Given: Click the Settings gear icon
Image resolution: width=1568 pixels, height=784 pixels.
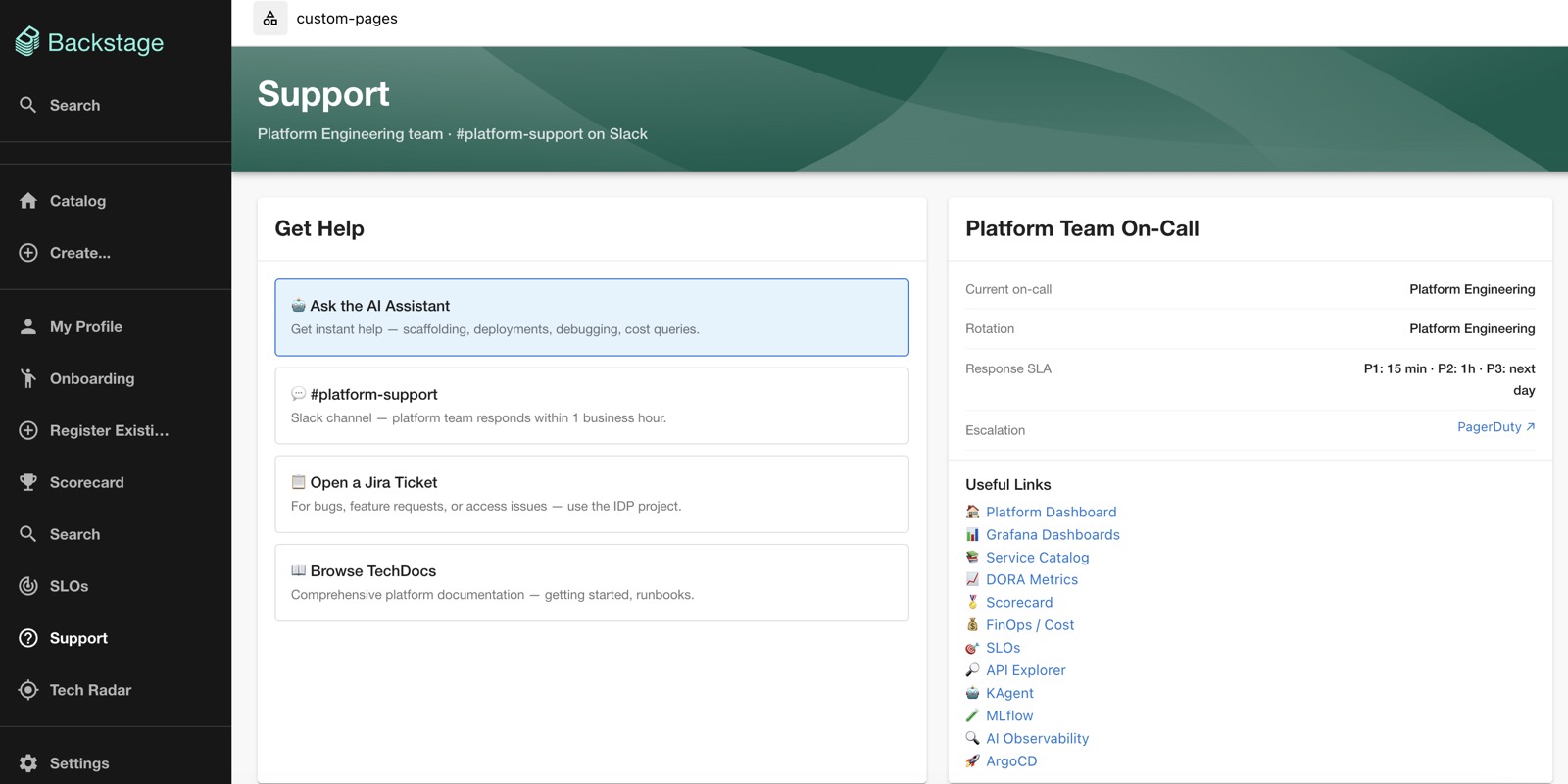Looking at the screenshot, I should coord(28,763).
